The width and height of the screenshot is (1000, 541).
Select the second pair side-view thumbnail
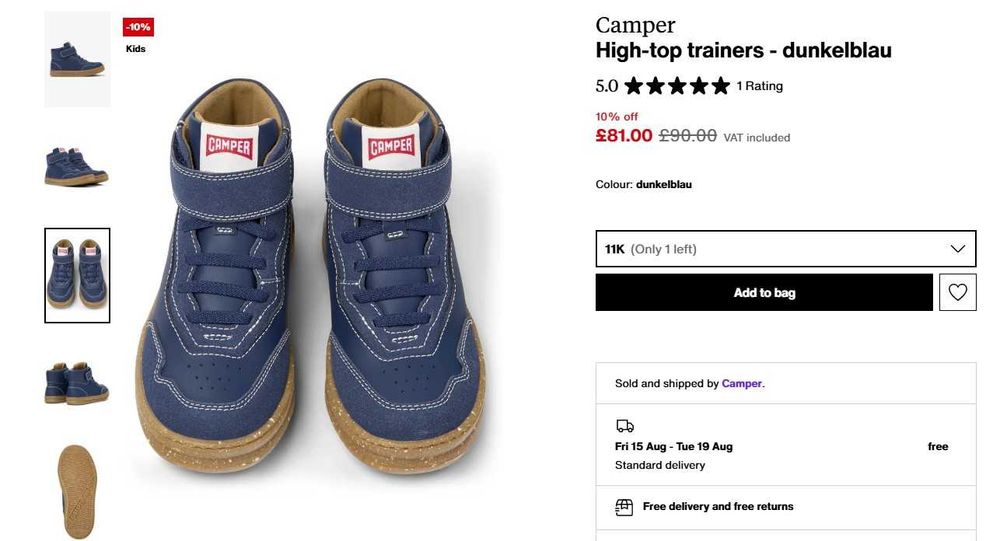(x=77, y=166)
